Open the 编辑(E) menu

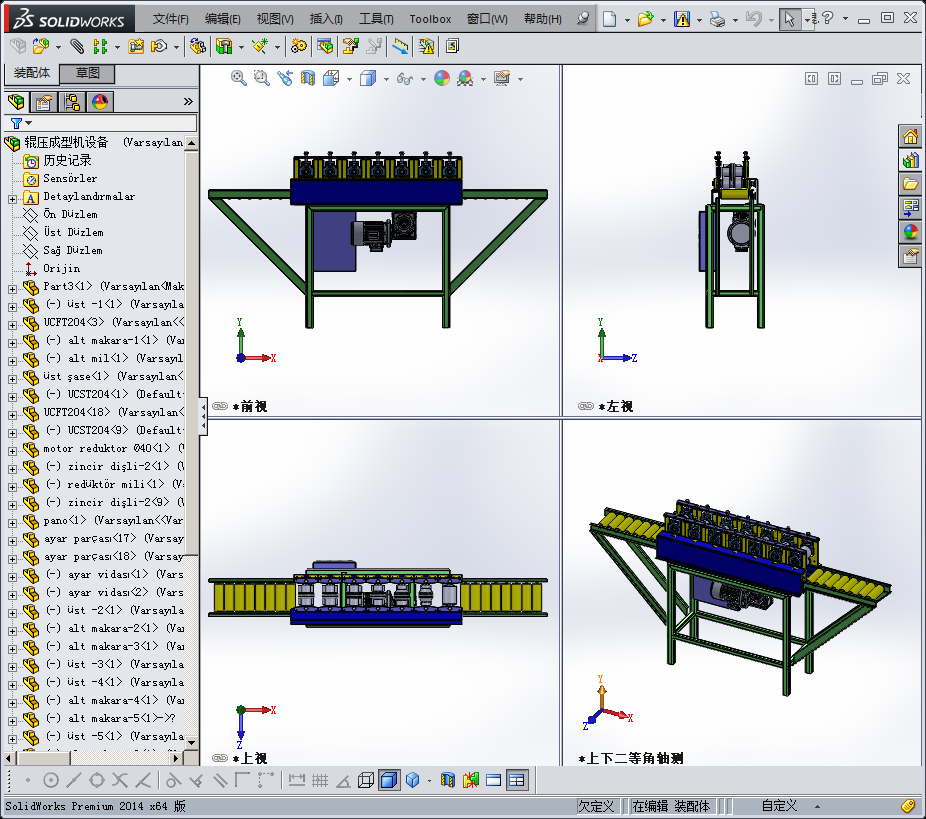(x=223, y=19)
